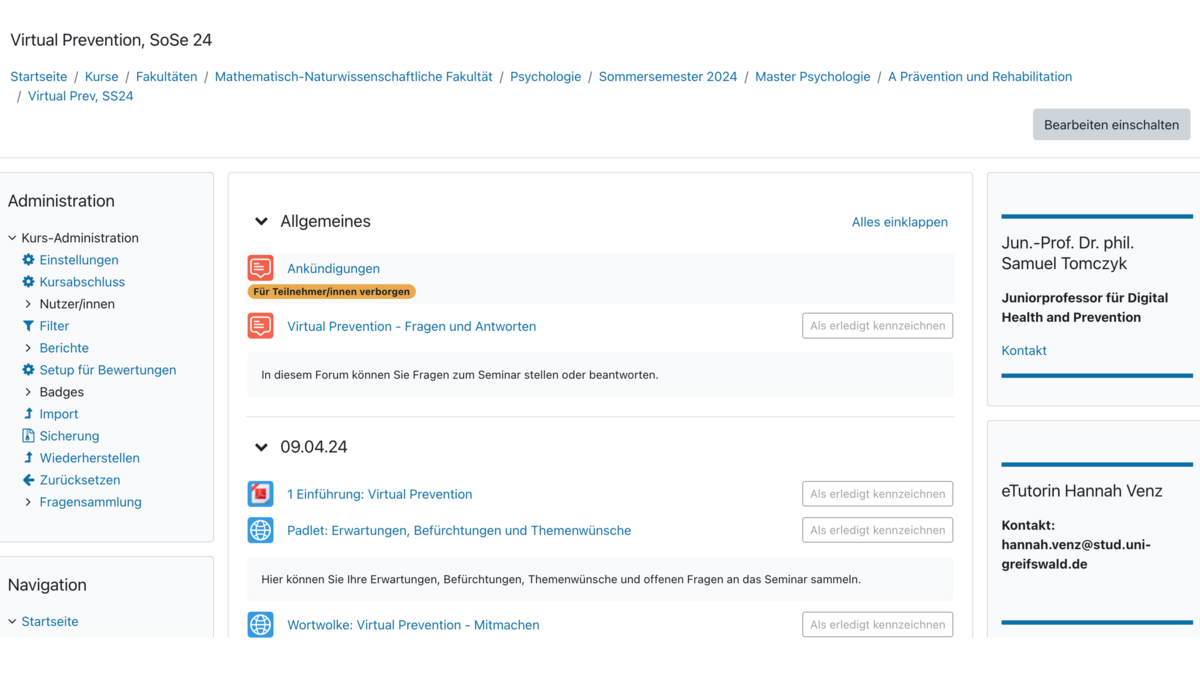Click the Zurücksetzen left arrow icon
This screenshot has width=1200, height=675.
(28, 480)
